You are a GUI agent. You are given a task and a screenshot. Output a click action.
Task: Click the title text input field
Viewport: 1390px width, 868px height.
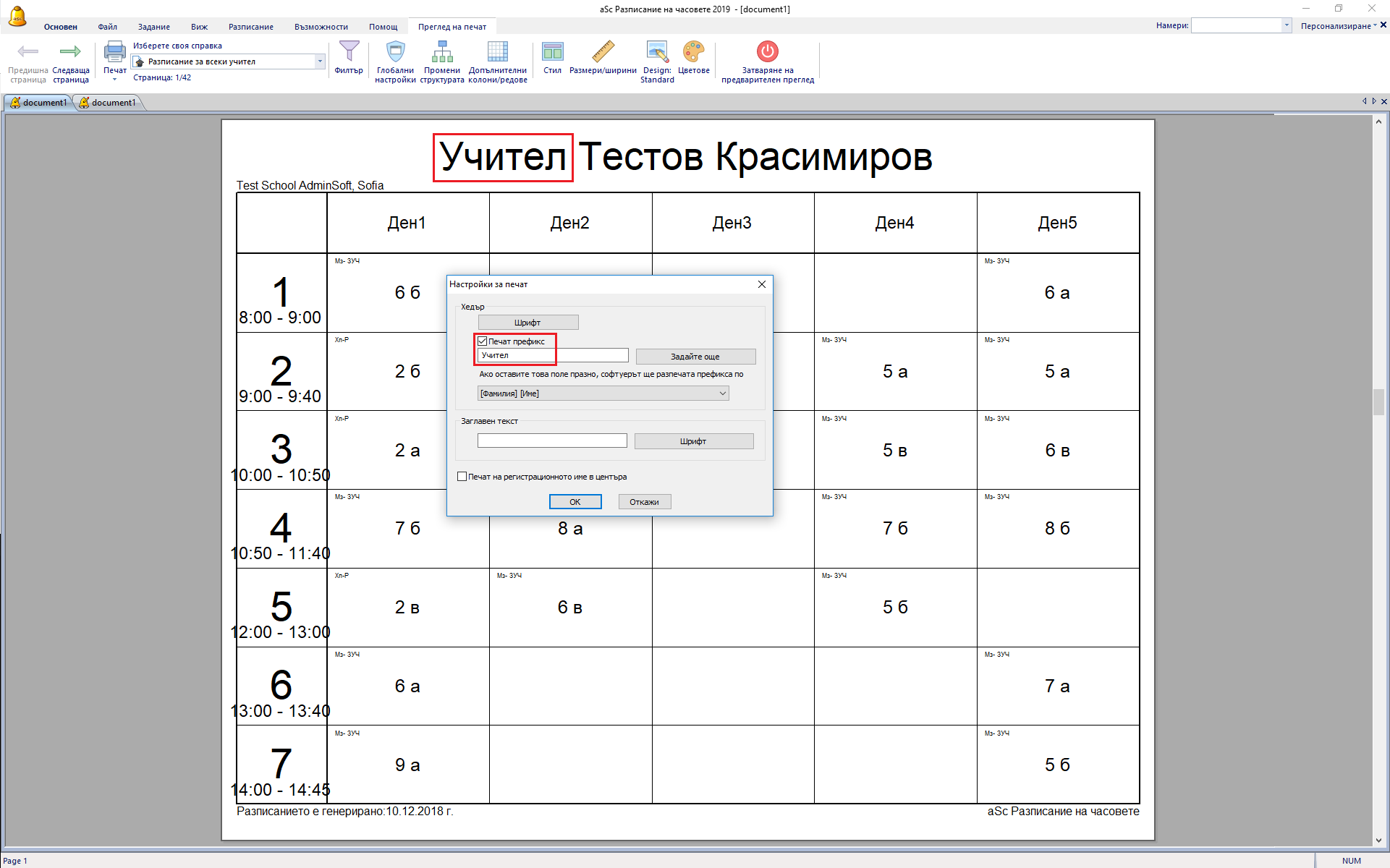click(x=551, y=441)
